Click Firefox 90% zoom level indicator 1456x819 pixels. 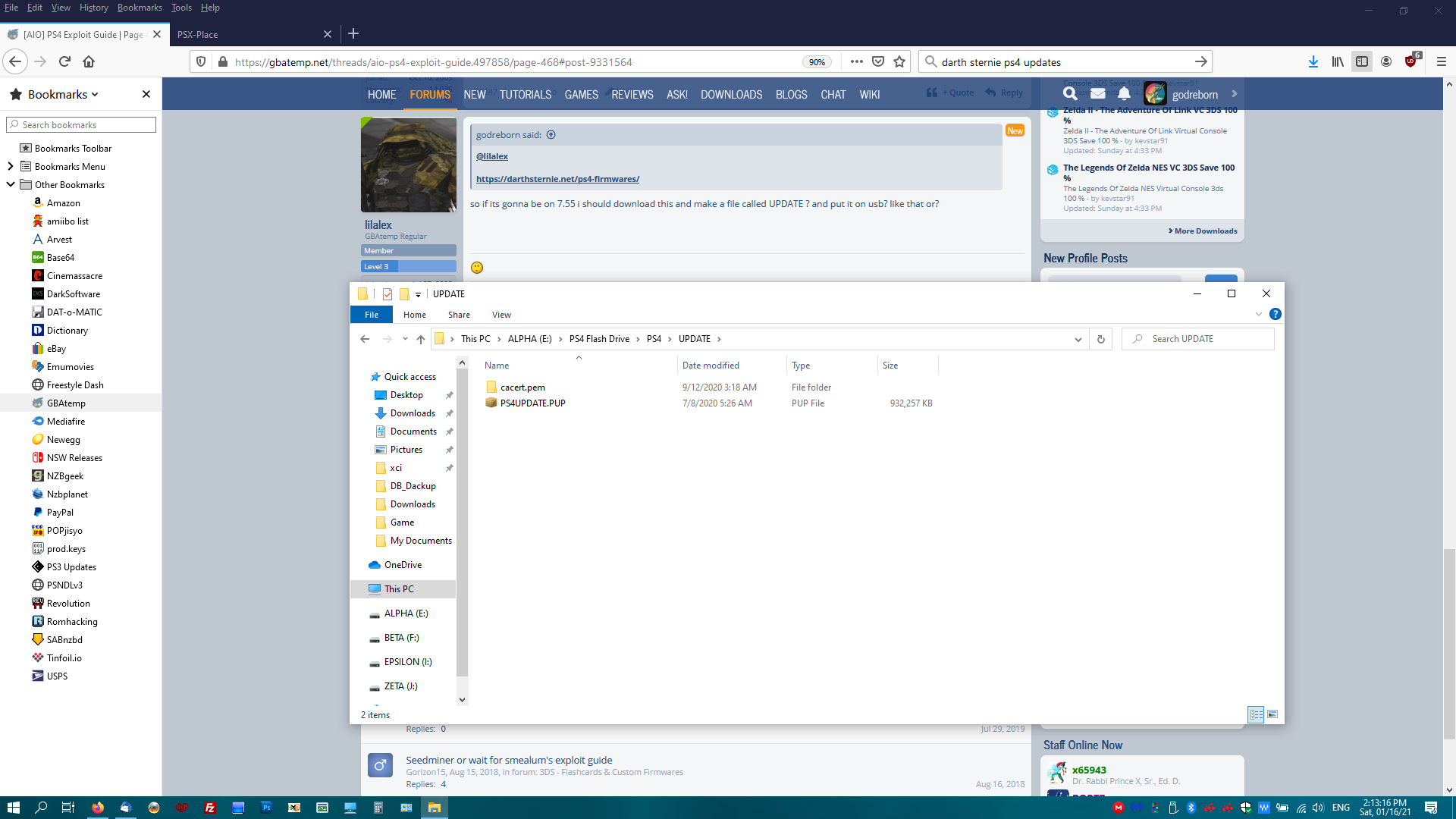(817, 62)
